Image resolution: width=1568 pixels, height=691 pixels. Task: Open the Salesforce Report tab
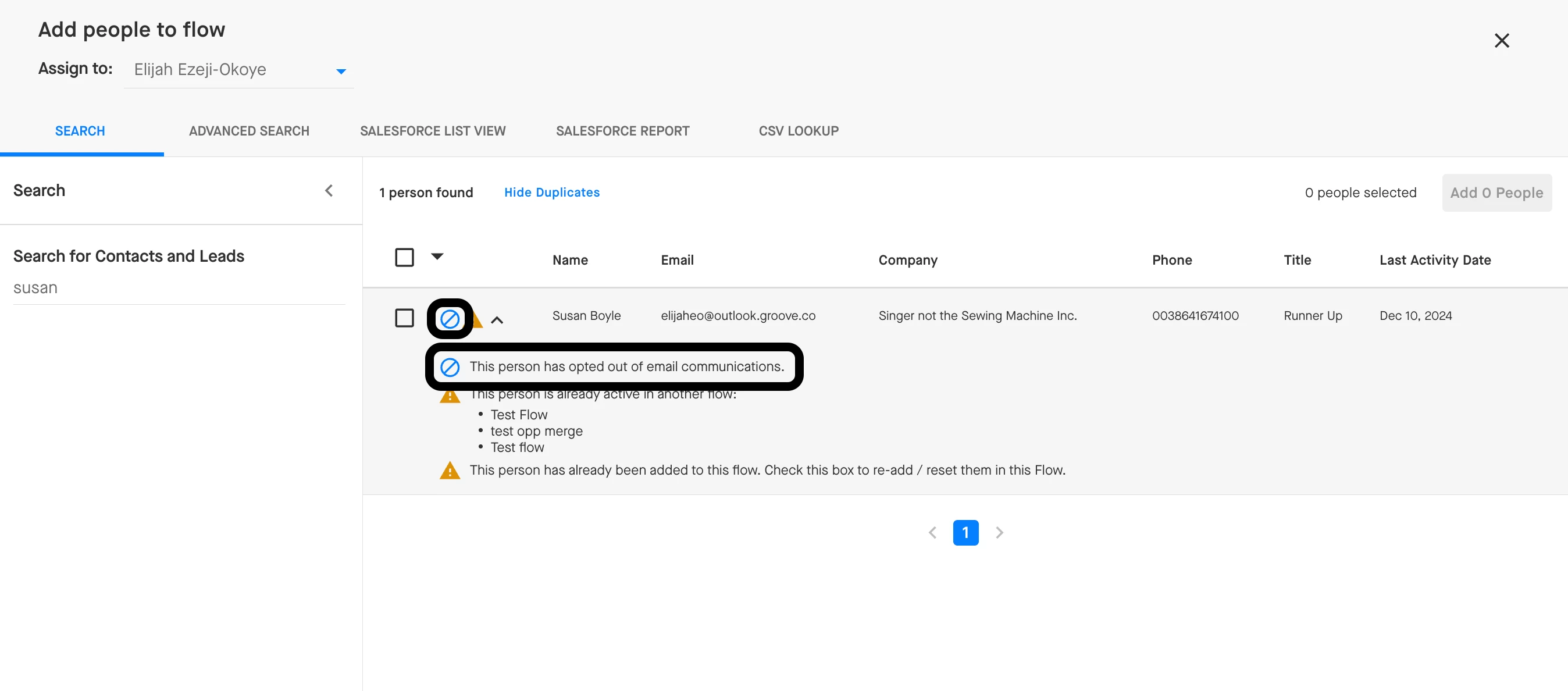622,131
